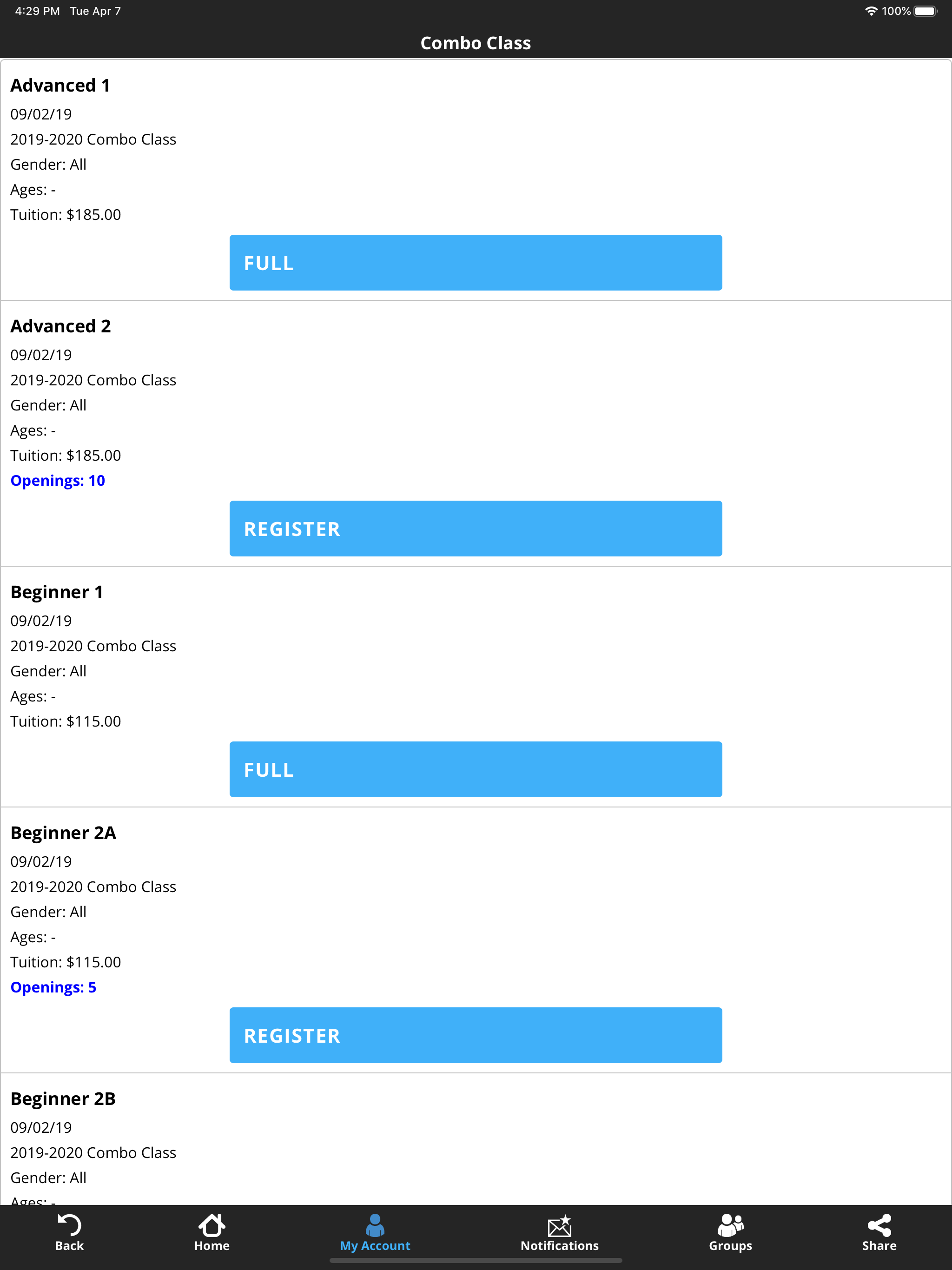Screen dimensions: 952x1270
Task: Check the Wi-Fi status icon
Action: [x=871, y=11]
